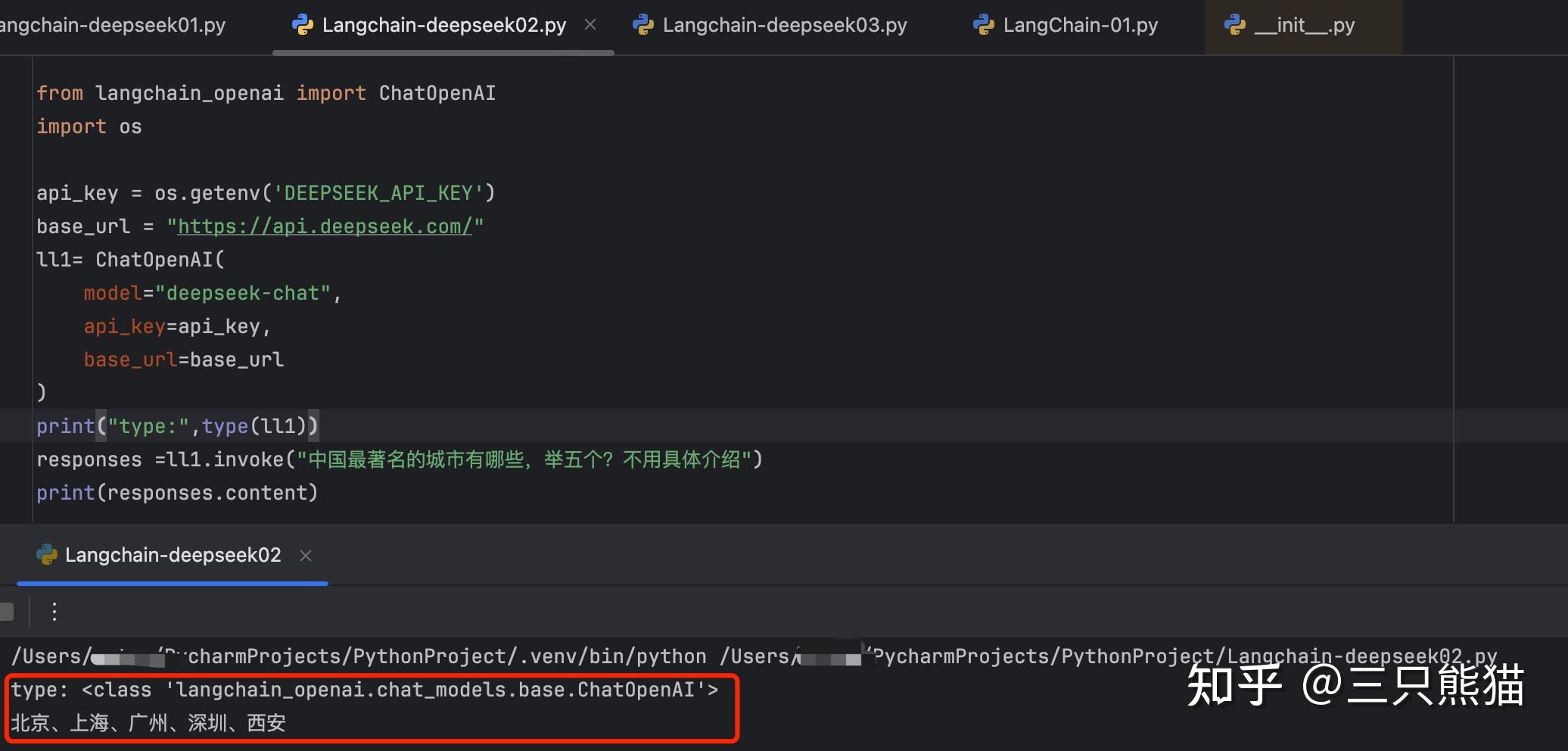Switch to the __init__.py tab

[x=1304, y=25]
